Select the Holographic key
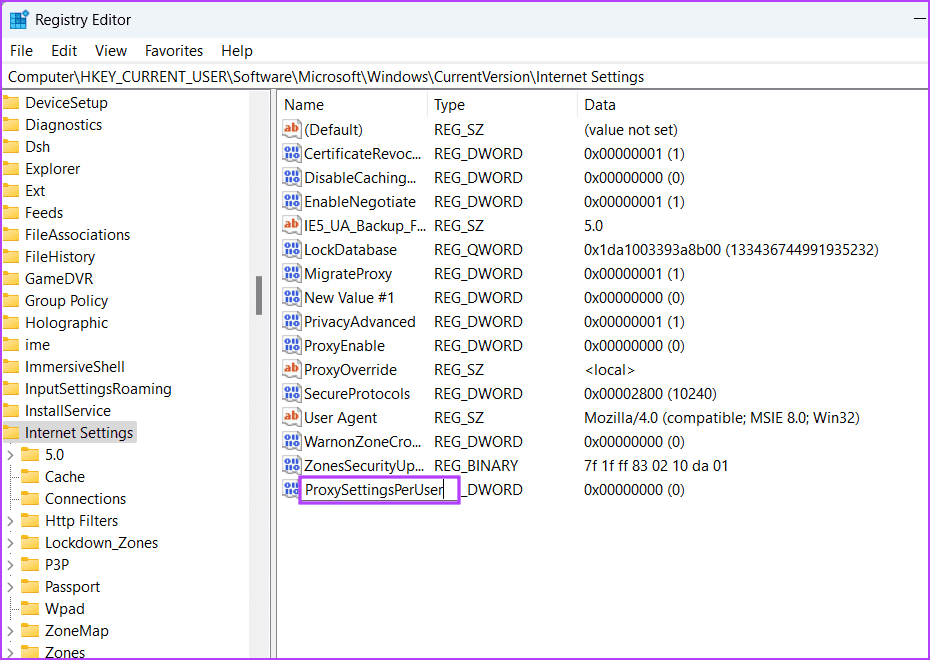Viewport: 930px width, 660px height. [x=66, y=323]
